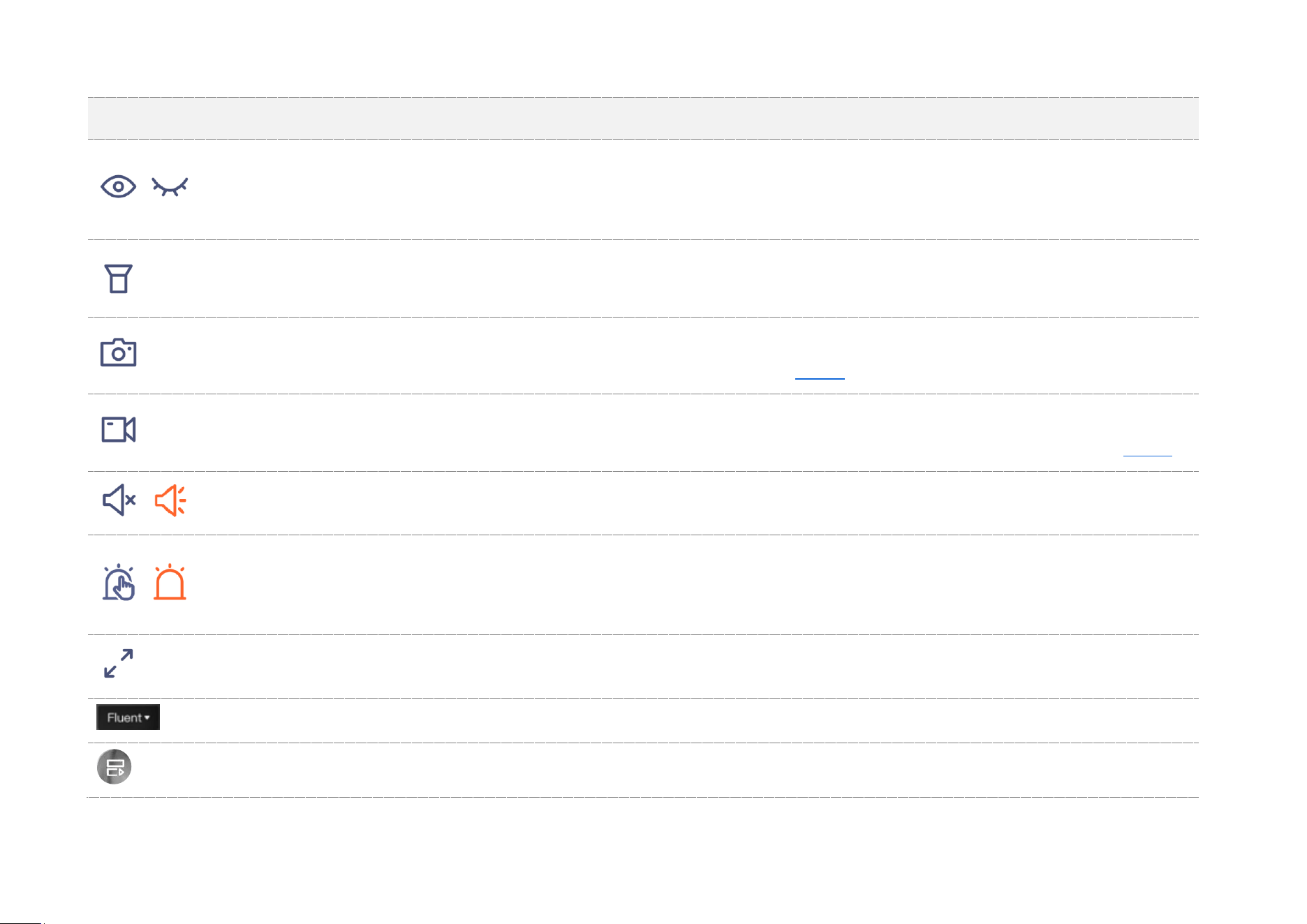Select the floodlight lamp icon

(118, 278)
